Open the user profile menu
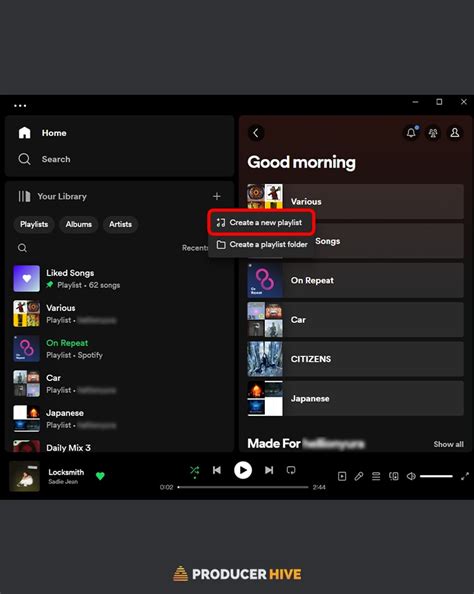474x594 pixels. point(455,133)
